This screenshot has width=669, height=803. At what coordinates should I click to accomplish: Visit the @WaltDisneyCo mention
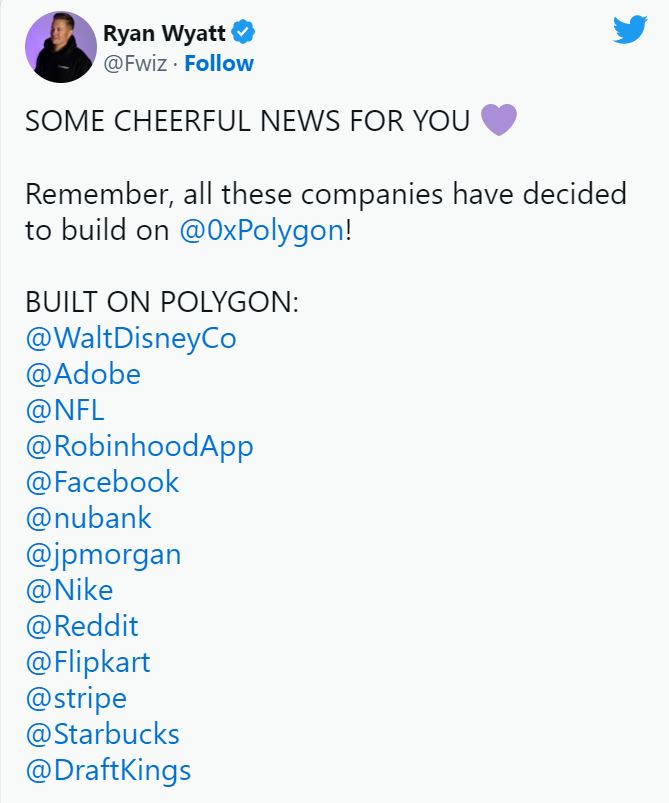[130, 338]
